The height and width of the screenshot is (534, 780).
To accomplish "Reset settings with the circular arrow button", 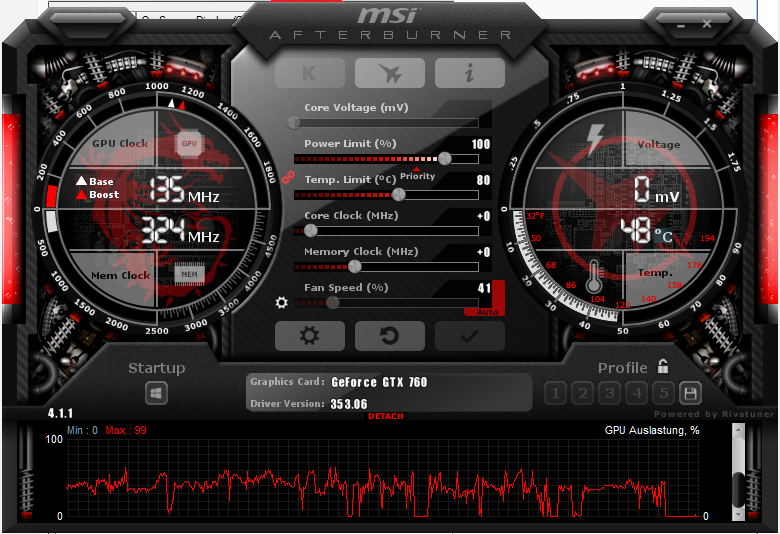I will 390,336.
